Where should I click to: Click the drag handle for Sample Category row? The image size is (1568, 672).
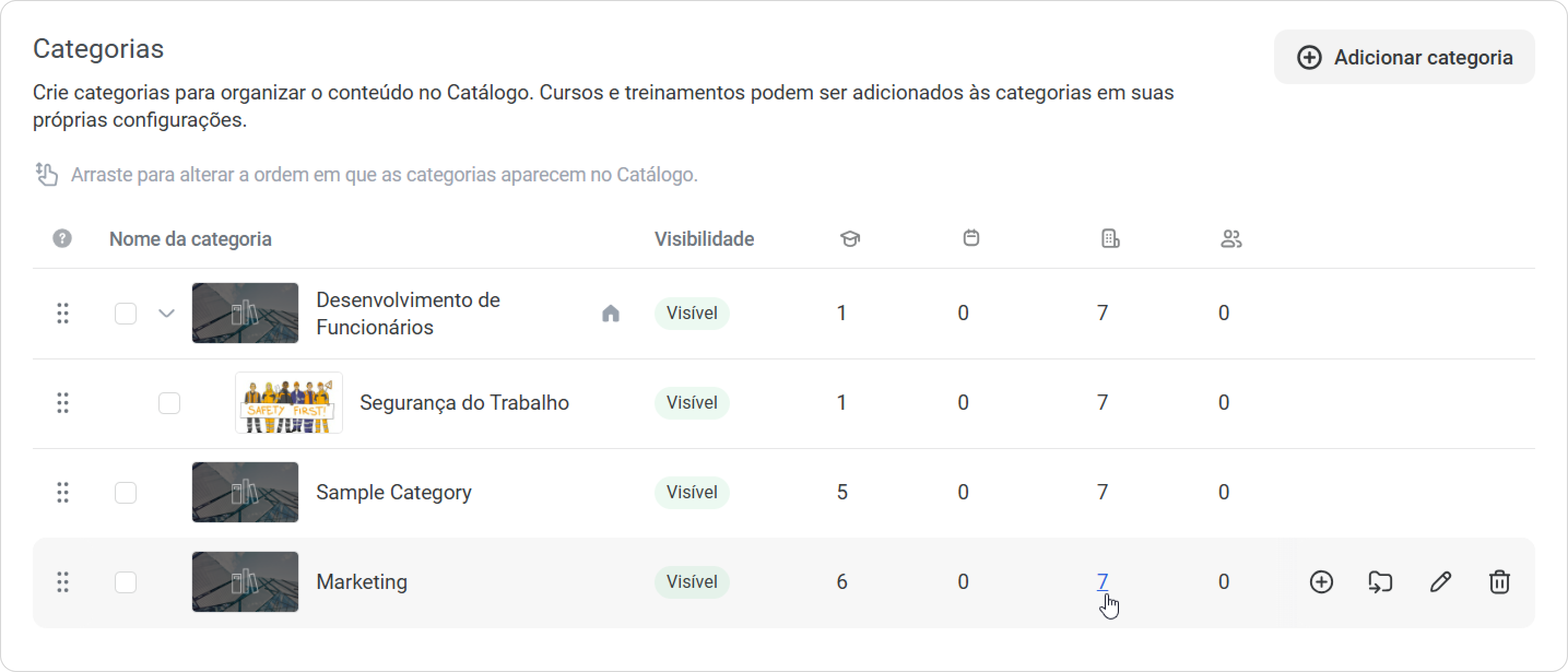pyautogui.click(x=63, y=492)
